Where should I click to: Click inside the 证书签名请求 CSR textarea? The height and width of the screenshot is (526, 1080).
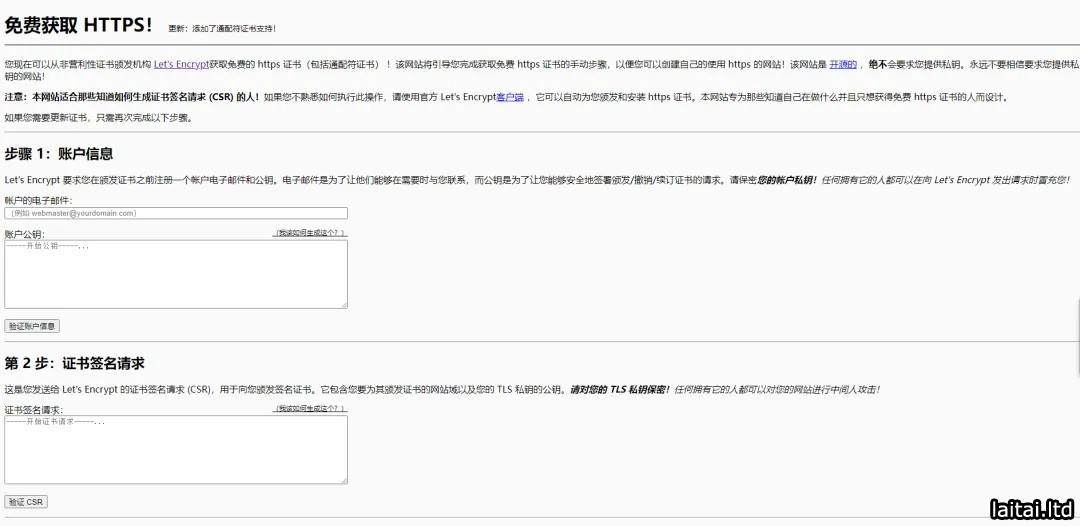click(x=176, y=449)
